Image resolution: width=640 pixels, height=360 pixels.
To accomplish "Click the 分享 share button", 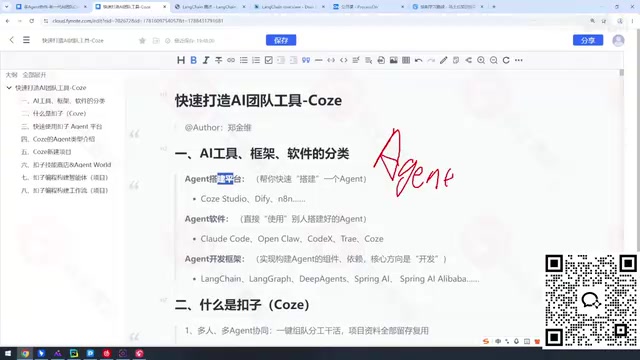I will (x=588, y=40).
